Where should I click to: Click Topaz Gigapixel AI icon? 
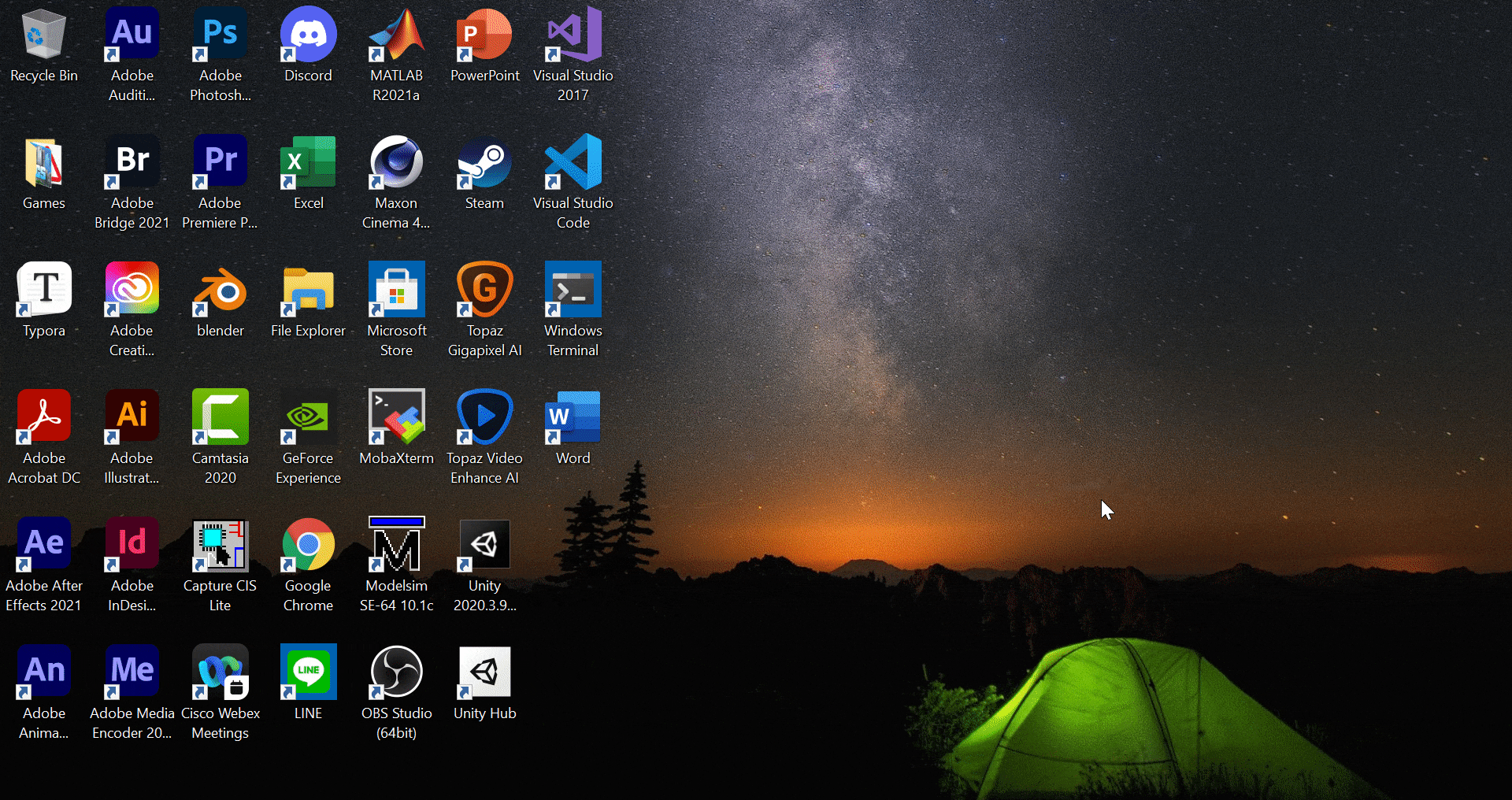pyautogui.click(x=485, y=290)
